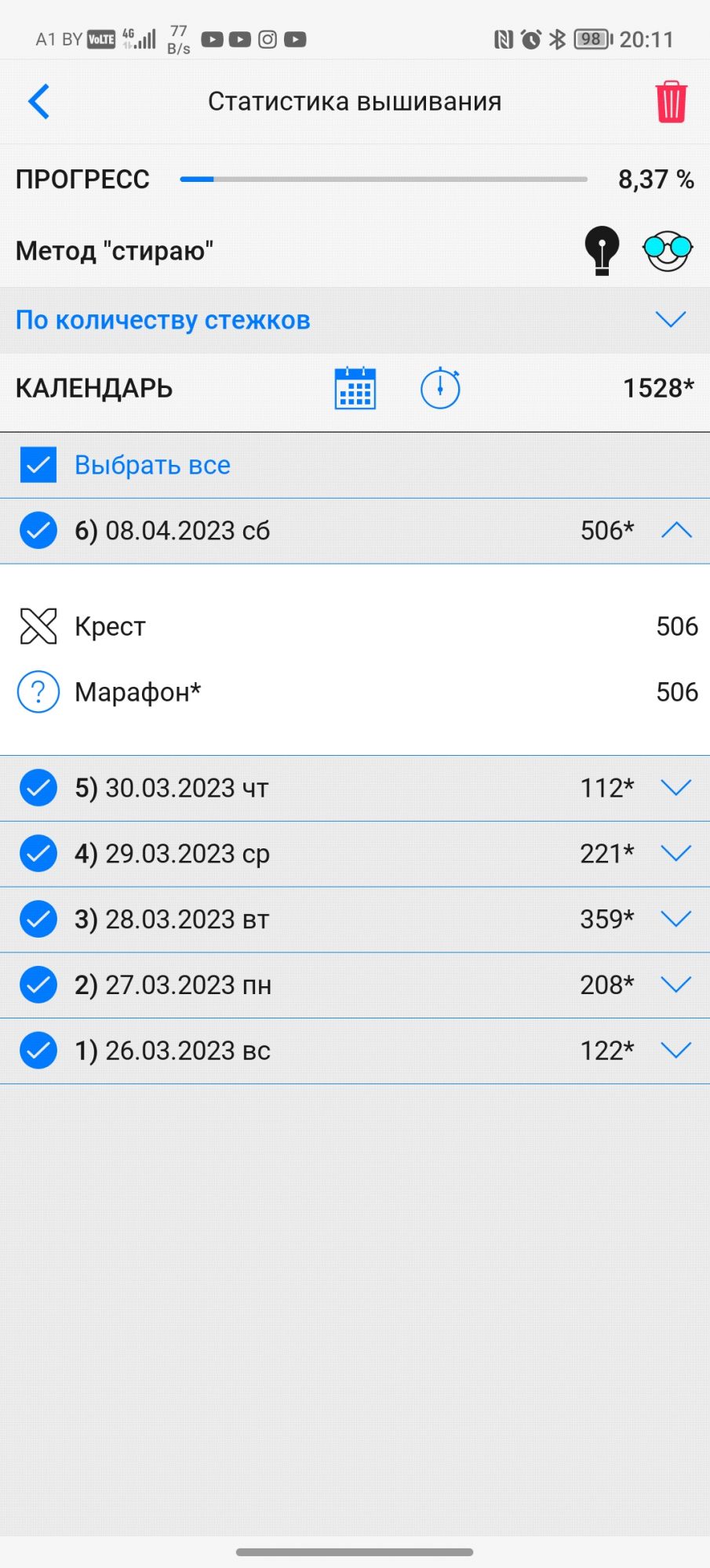
Task: Tap the Метод "стираю" label
Action: tap(115, 251)
